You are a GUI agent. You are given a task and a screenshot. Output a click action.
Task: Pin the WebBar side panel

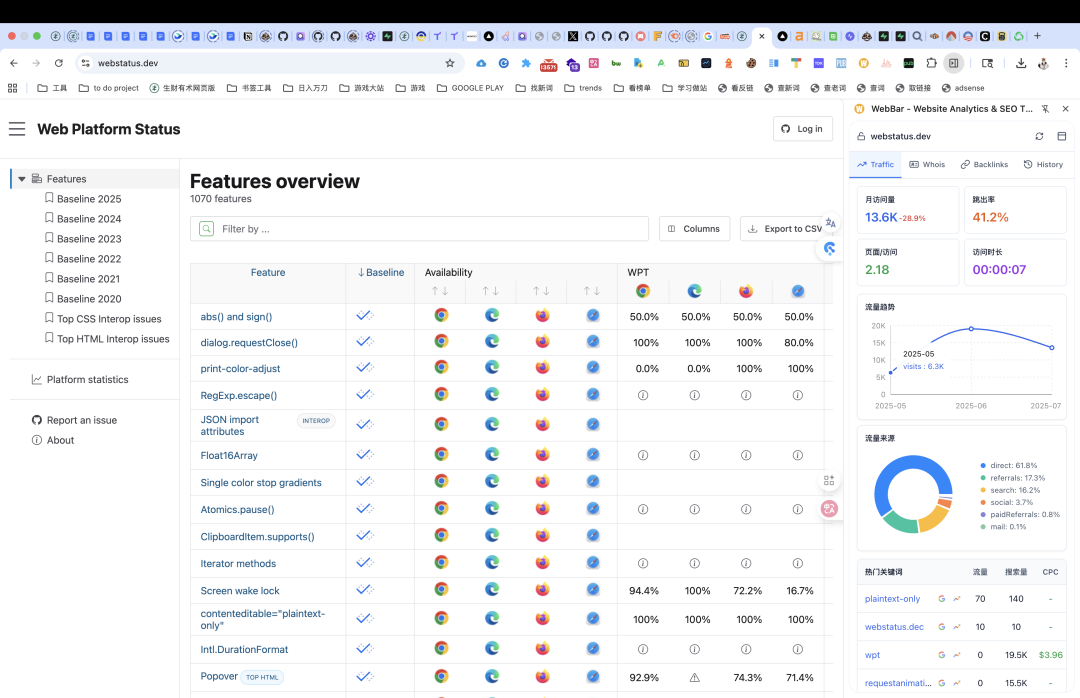click(x=1045, y=109)
